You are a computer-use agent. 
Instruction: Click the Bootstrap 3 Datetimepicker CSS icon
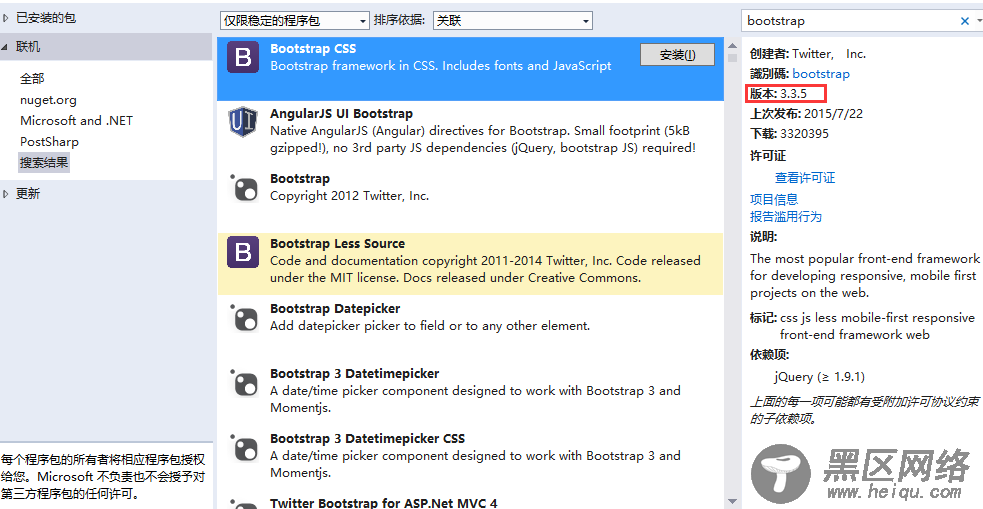pos(243,448)
